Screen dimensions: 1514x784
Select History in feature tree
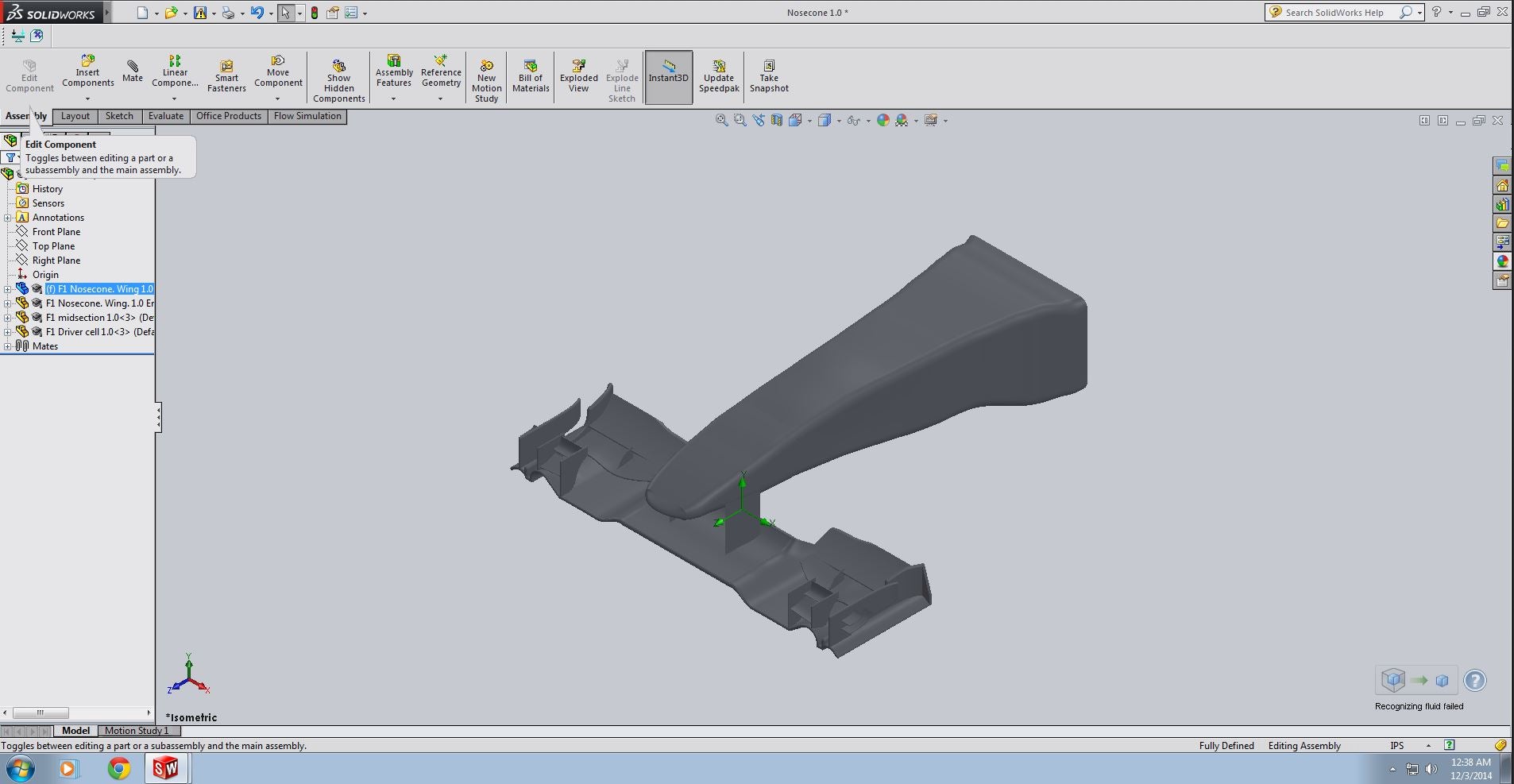pyautogui.click(x=48, y=189)
